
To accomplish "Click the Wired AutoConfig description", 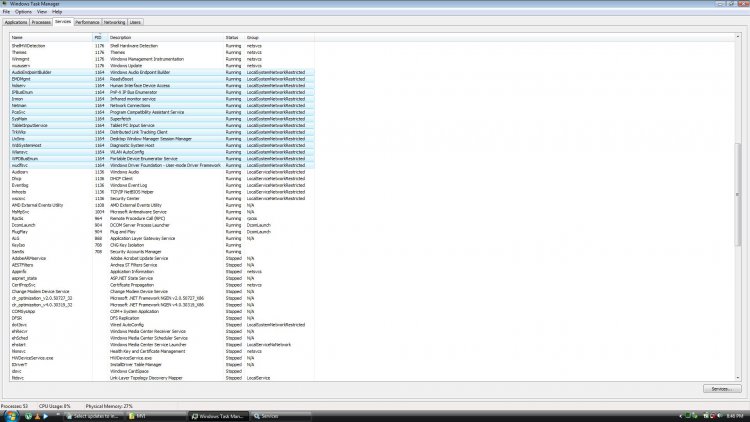I will (127, 325).
